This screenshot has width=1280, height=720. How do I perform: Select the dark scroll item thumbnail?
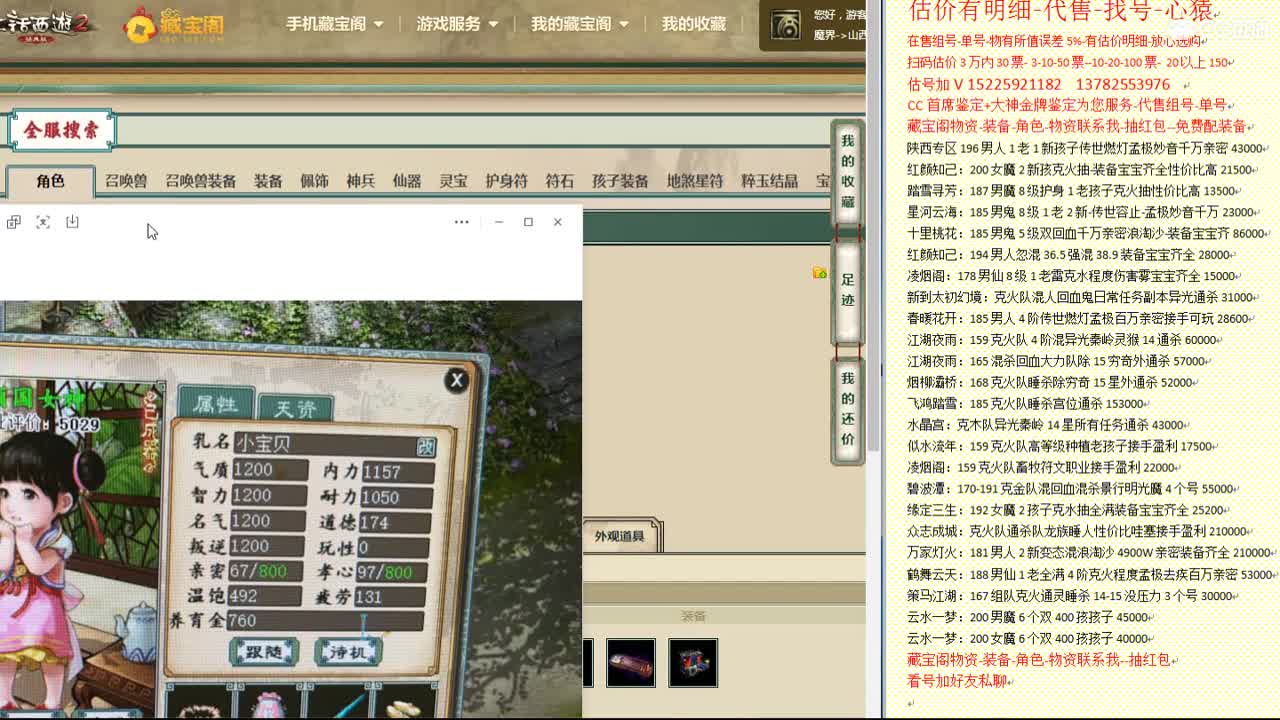pos(631,663)
